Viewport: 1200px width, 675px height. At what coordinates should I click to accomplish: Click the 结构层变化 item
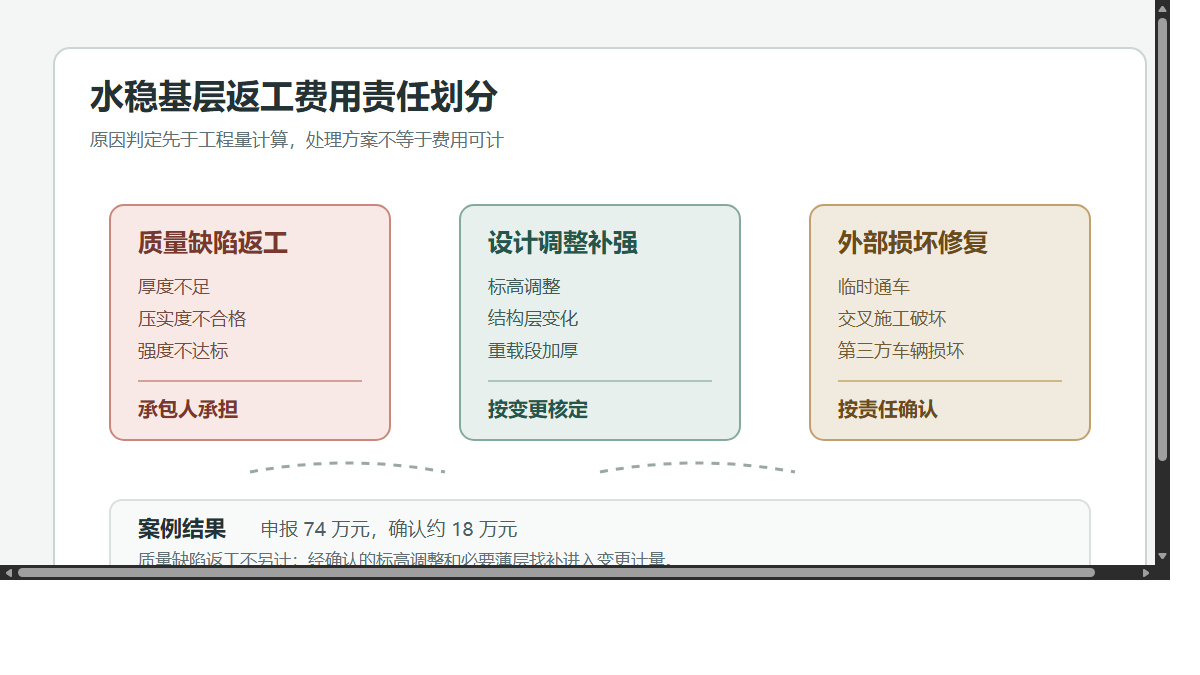(x=533, y=319)
